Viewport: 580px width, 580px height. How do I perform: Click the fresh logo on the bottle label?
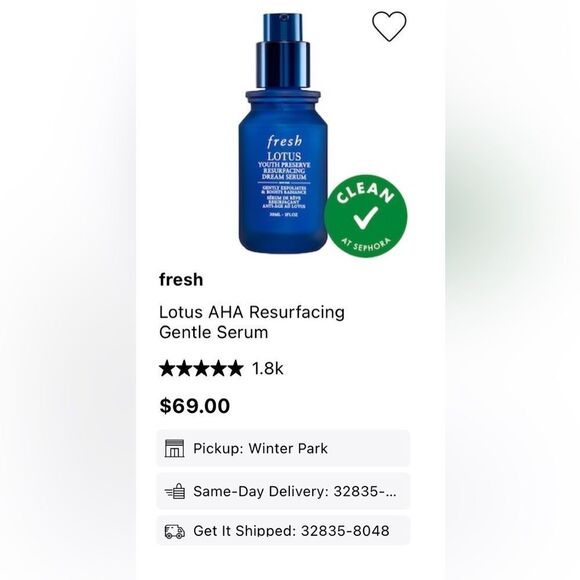tap(284, 141)
